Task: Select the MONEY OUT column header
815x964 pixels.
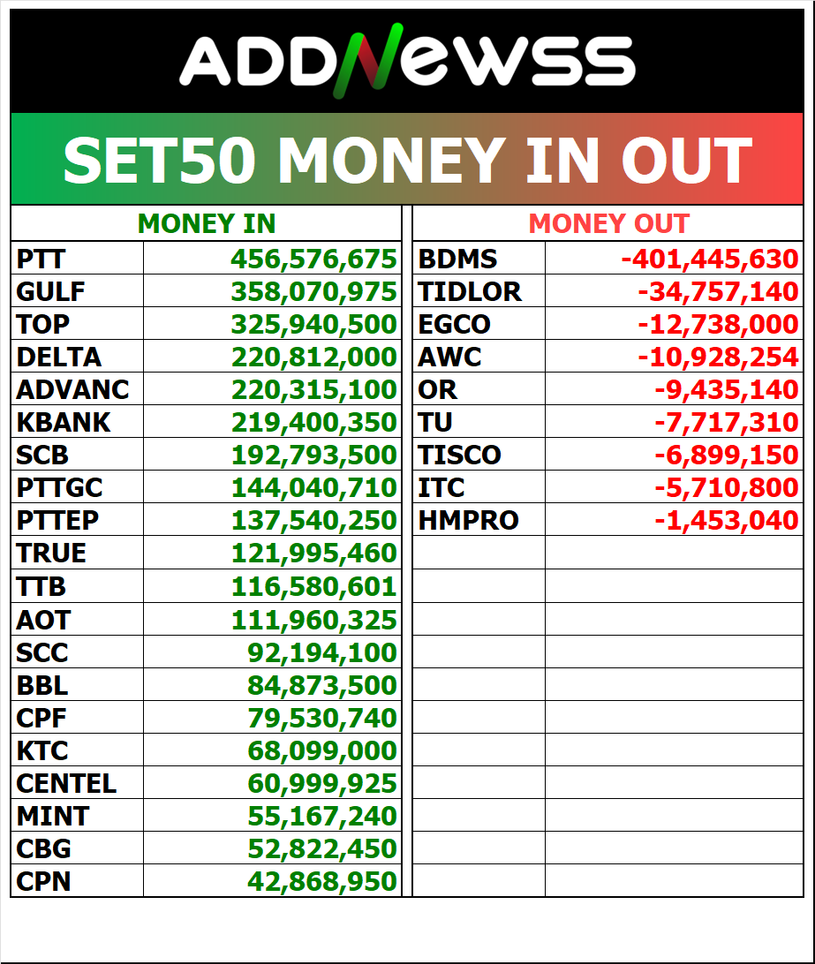Action: tap(608, 223)
